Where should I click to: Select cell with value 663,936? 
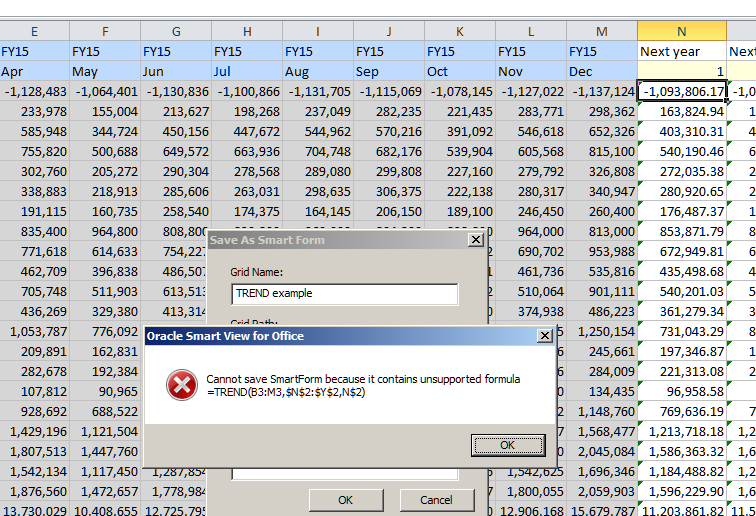tap(247, 151)
